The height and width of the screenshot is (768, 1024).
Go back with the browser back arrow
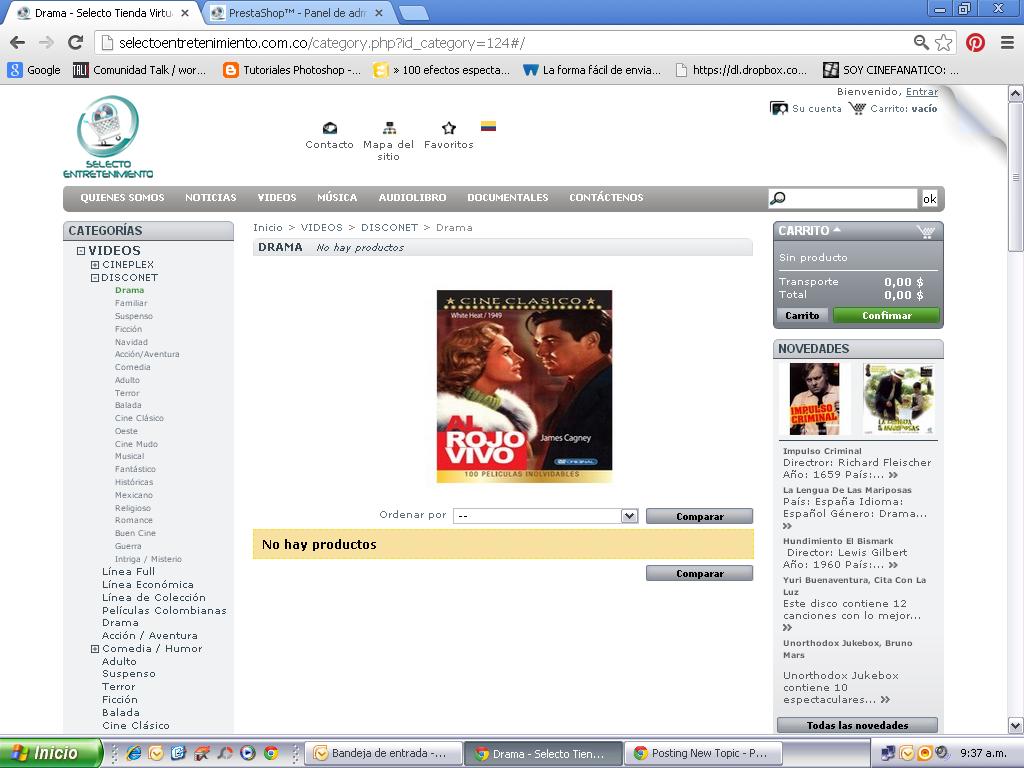tap(18, 43)
